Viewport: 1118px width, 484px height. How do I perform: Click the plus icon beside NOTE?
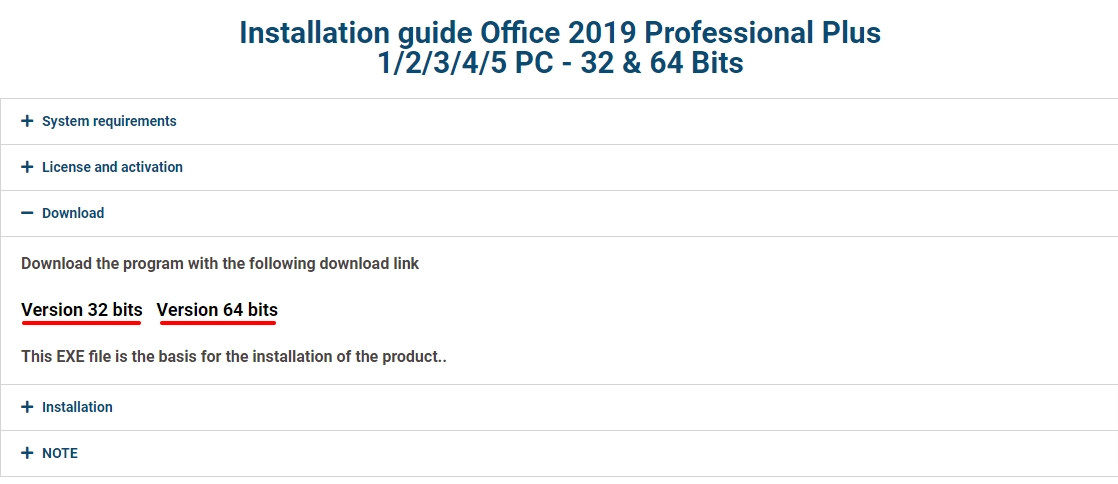click(x=27, y=453)
